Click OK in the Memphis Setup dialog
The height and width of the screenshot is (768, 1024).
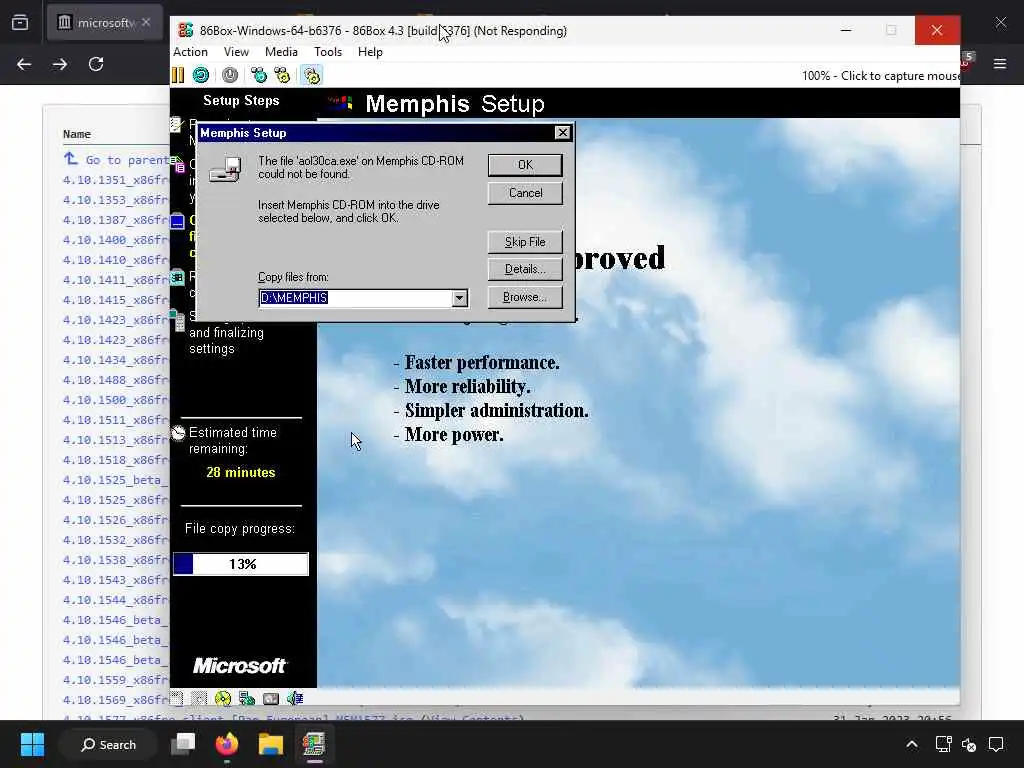pyautogui.click(x=525, y=165)
